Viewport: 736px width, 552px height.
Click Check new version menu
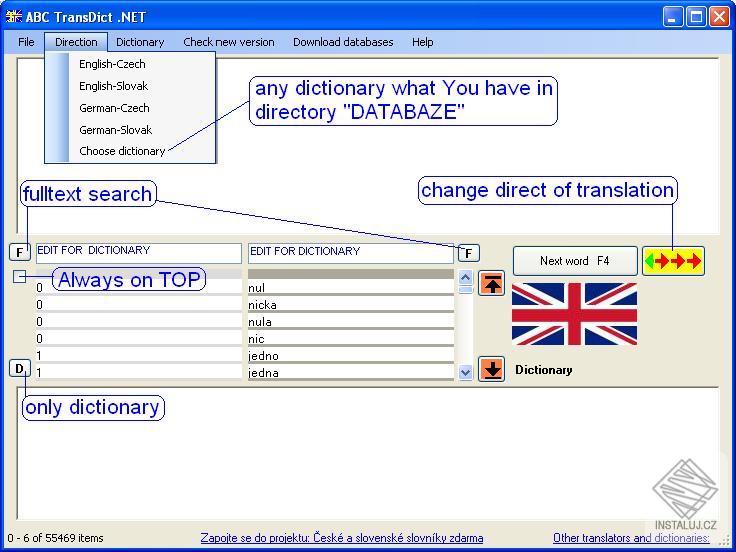[x=229, y=42]
